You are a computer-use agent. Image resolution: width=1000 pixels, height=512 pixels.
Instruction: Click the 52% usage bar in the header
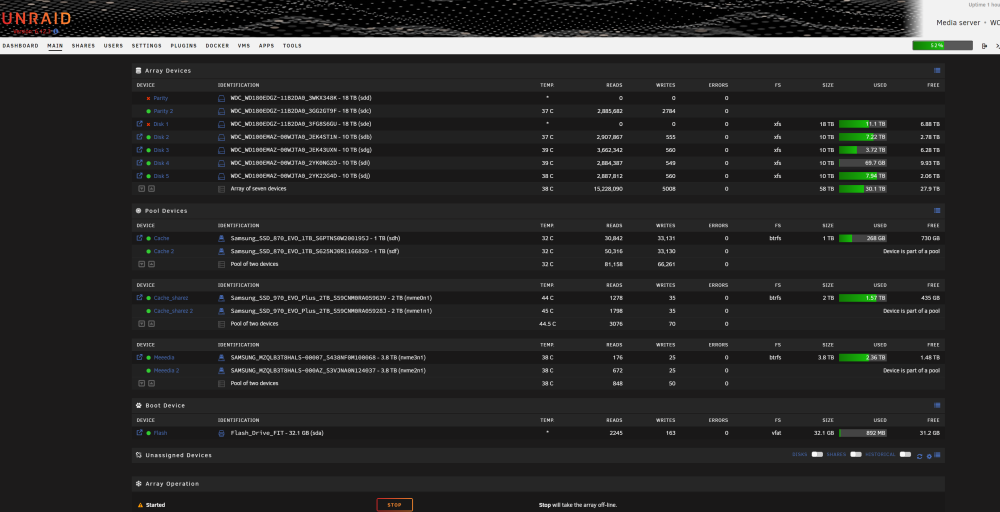tap(942, 46)
